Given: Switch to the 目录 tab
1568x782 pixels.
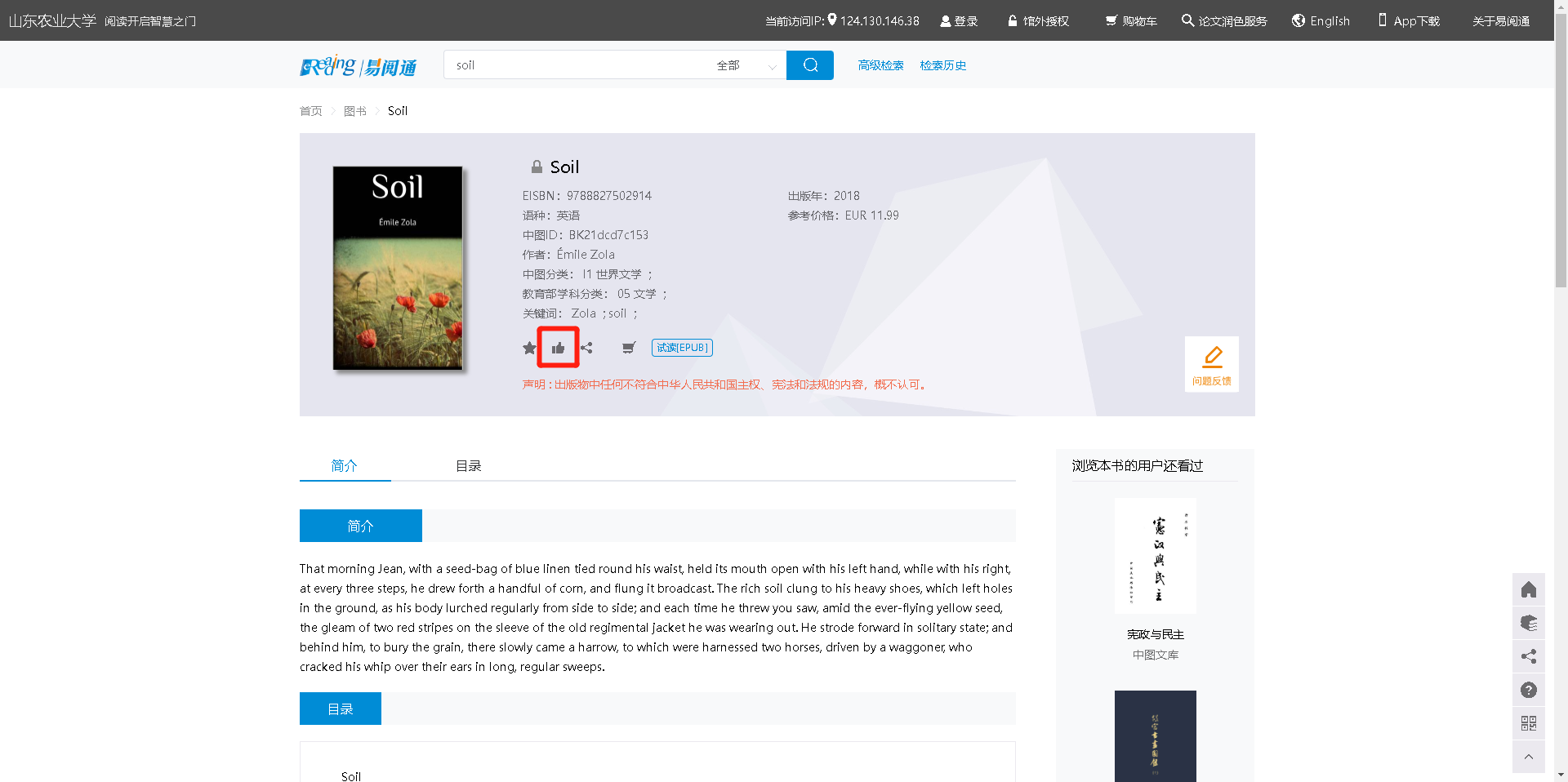Looking at the screenshot, I should click(x=468, y=466).
